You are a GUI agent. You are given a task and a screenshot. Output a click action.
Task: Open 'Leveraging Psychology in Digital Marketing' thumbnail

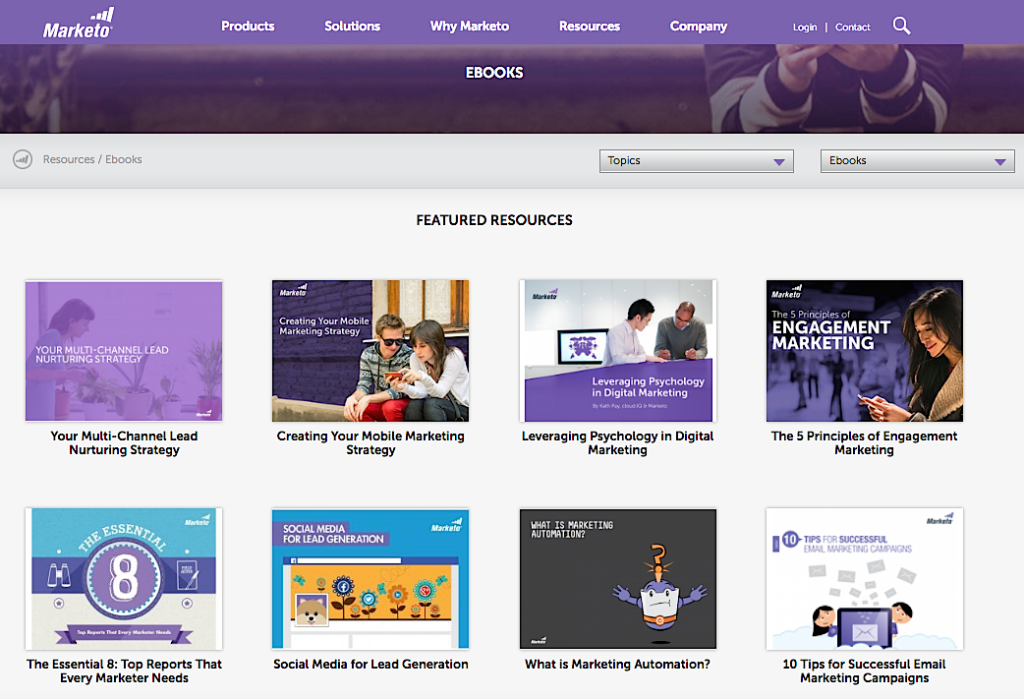pyautogui.click(x=617, y=350)
